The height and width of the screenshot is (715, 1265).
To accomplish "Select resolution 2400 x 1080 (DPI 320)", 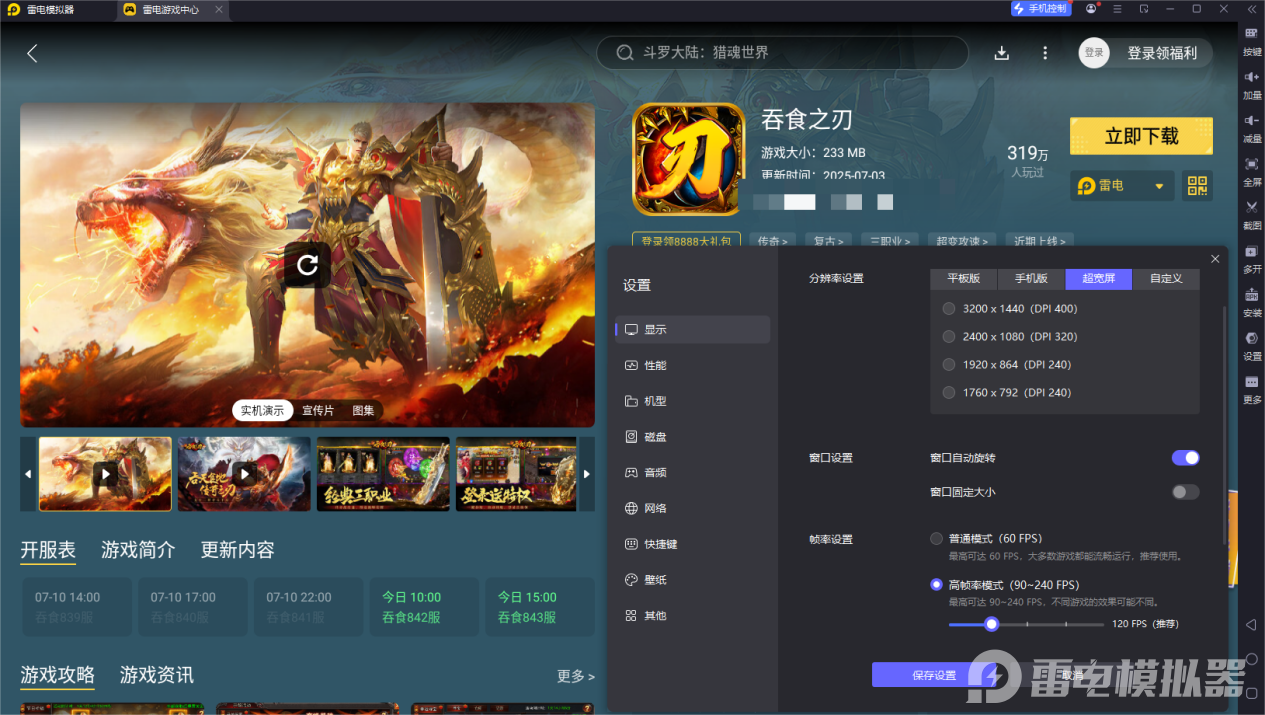I will 1010,337.
